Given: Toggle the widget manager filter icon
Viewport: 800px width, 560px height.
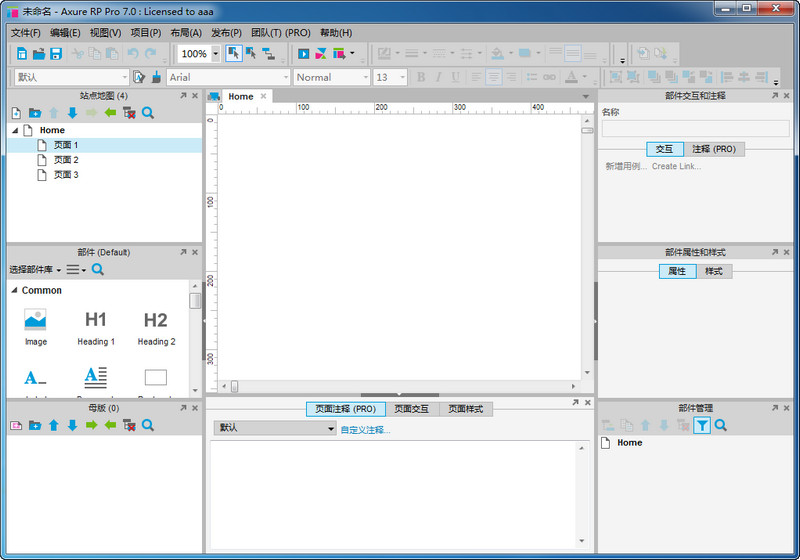Looking at the screenshot, I should click(x=702, y=425).
